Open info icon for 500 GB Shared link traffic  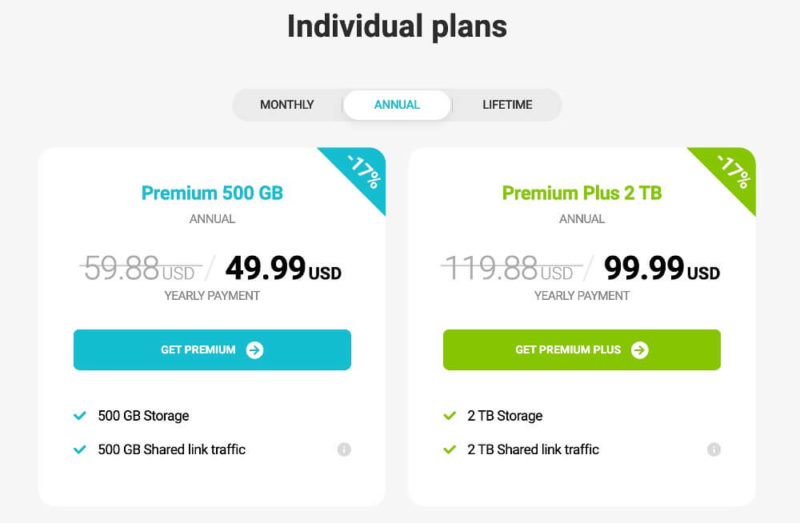[x=344, y=450]
